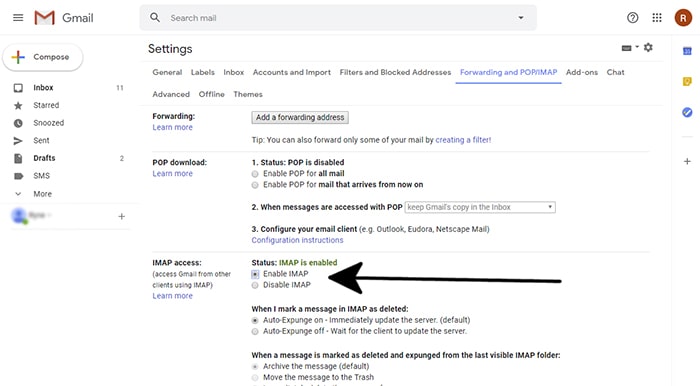The height and width of the screenshot is (386, 700).
Task: Click the Hangouts user avatar
Action: tap(19, 216)
